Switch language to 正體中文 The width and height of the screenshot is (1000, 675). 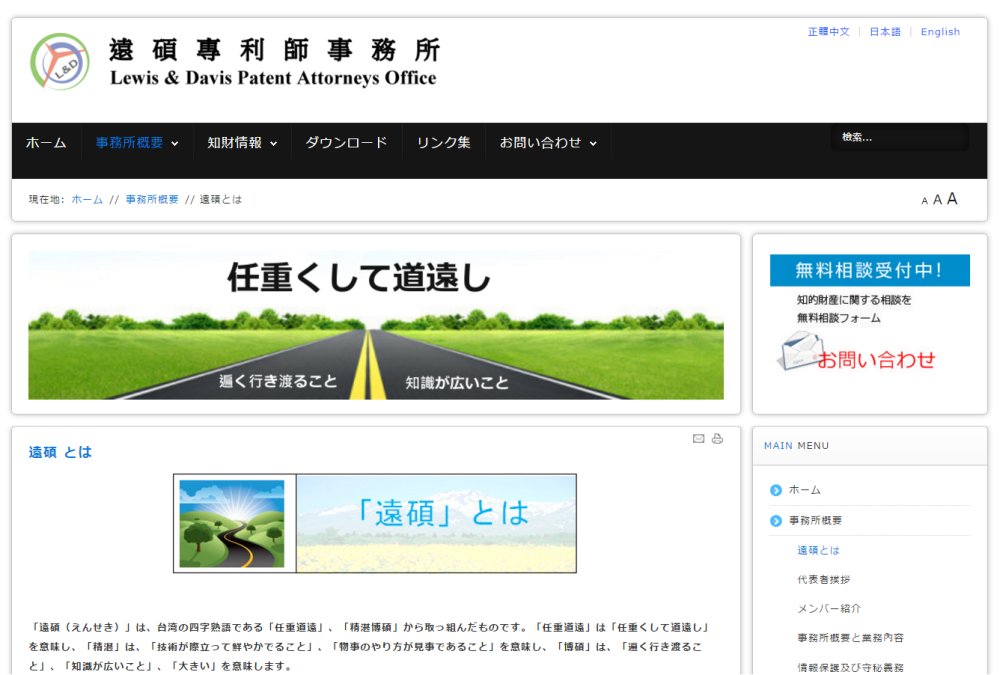point(828,32)
